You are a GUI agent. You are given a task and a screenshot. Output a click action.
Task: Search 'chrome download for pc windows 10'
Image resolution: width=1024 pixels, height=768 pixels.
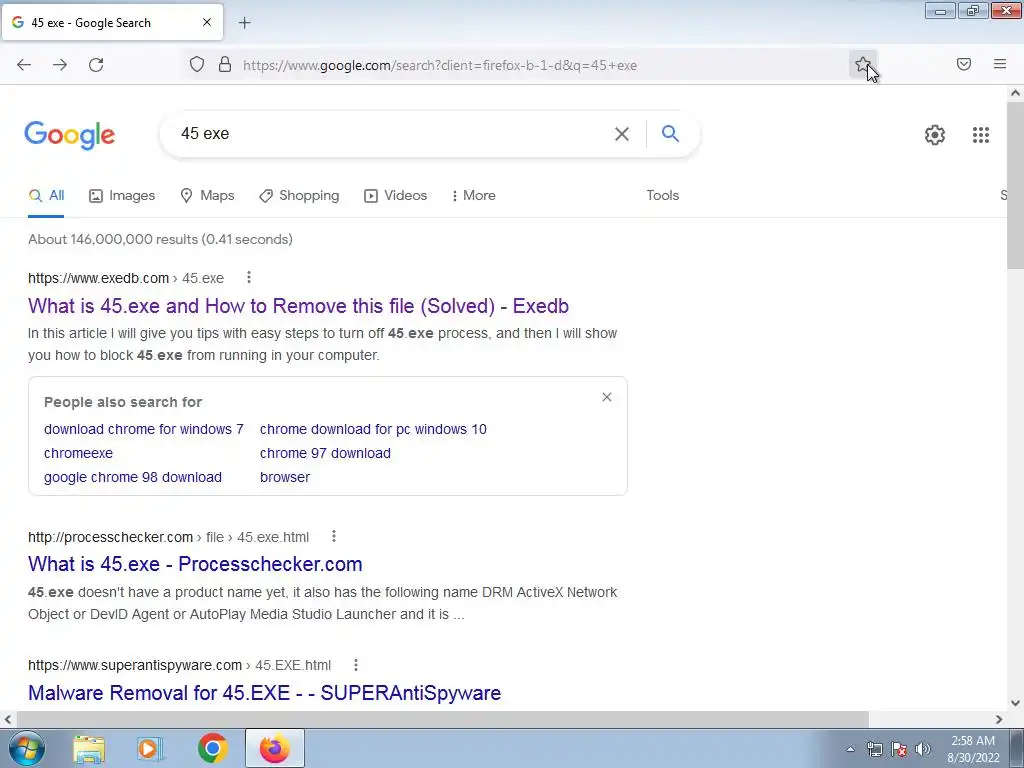tap(373, 429)
